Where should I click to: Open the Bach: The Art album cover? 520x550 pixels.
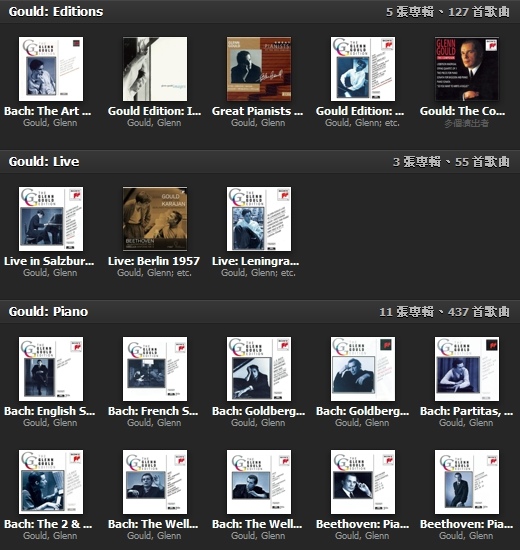[x=51, y=69]
